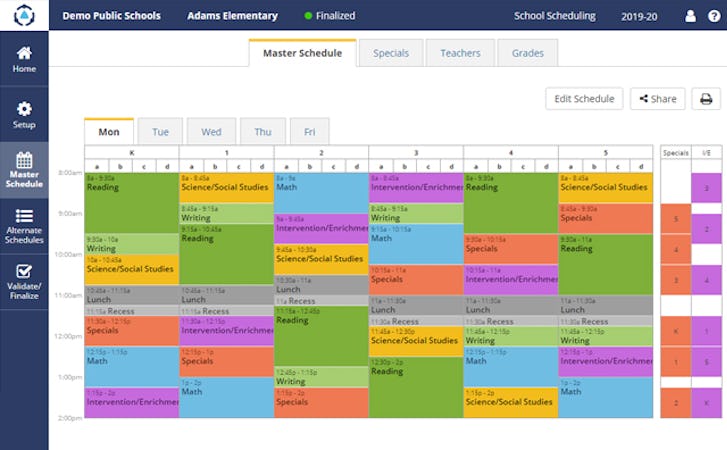
Task: Switch to the Teachers tab
Action: click(460, 53)
